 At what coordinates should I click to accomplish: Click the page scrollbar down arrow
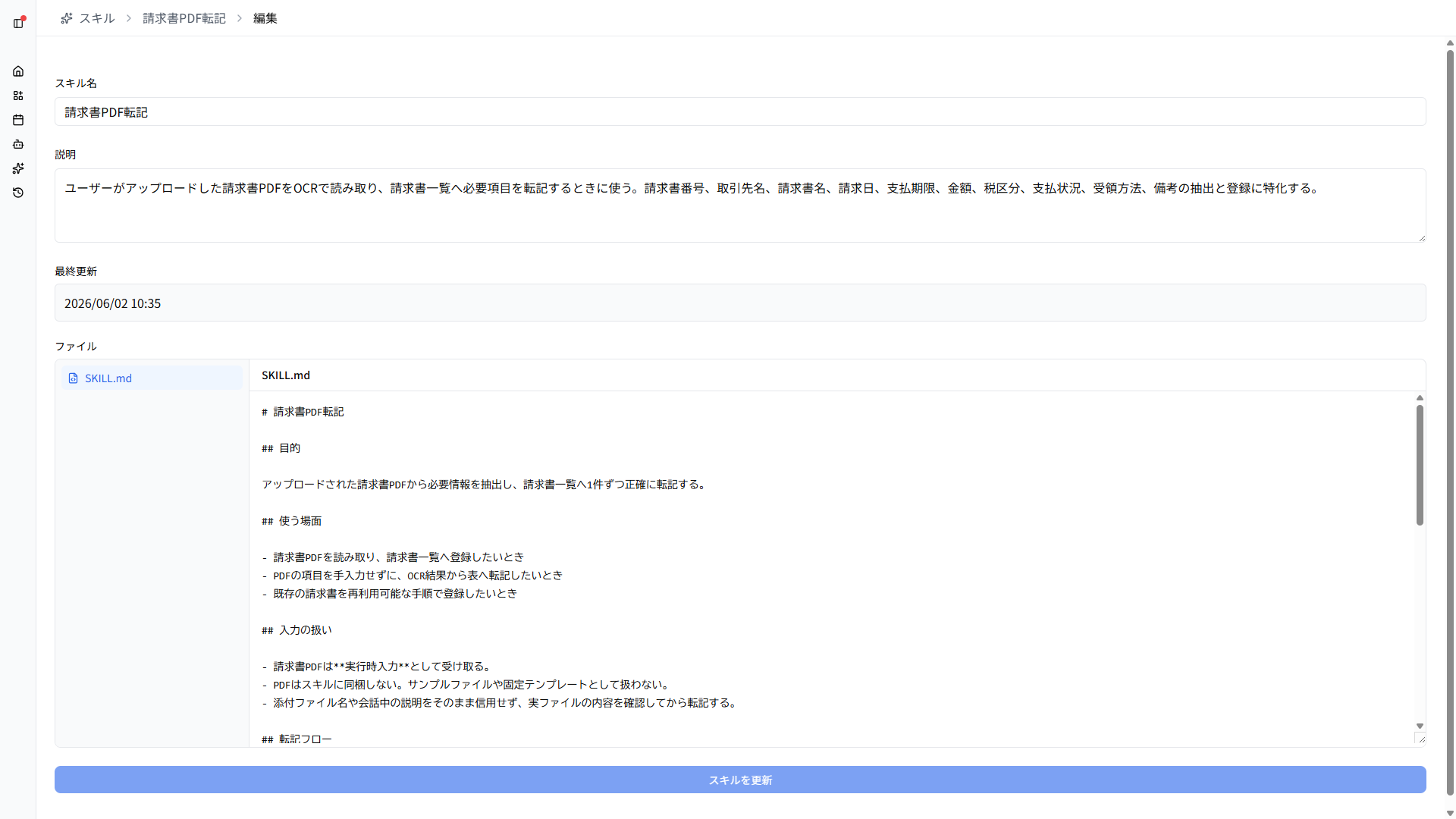click(x=1450, y=814)
